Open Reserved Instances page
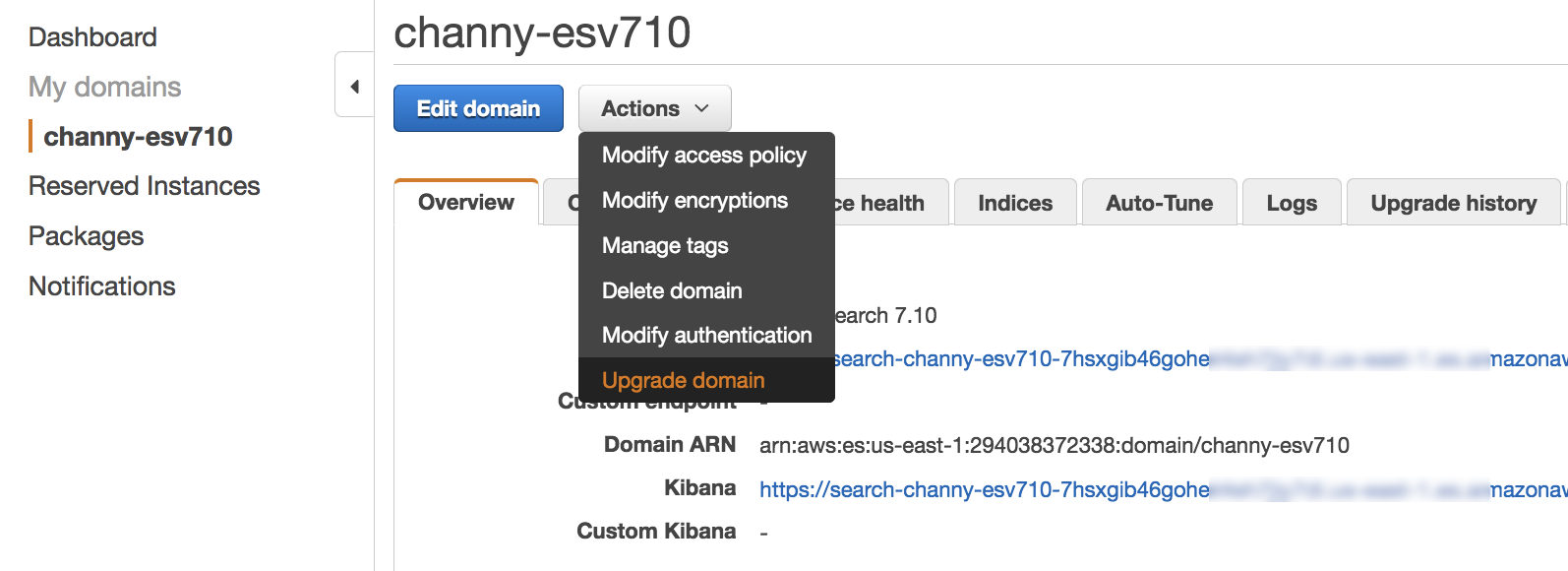Image resolution: width=1568 pixels, height=571 pixels. [x=144, y=186]
